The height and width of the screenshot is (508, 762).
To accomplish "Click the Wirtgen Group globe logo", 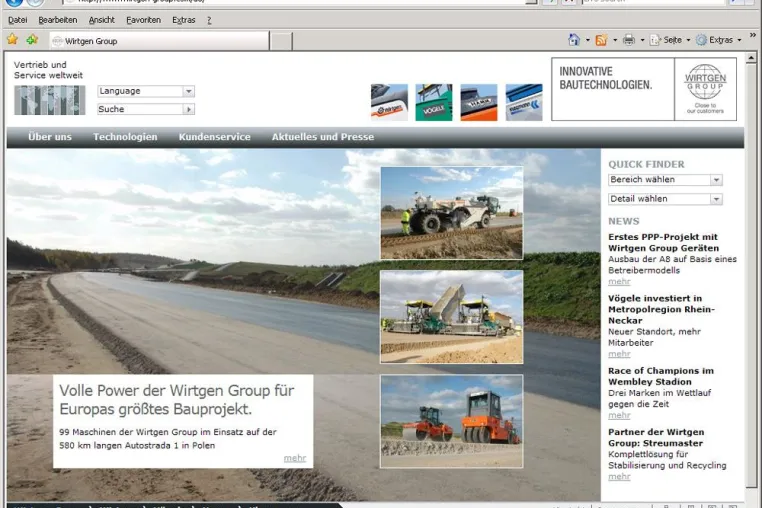I will click(705, 89).
